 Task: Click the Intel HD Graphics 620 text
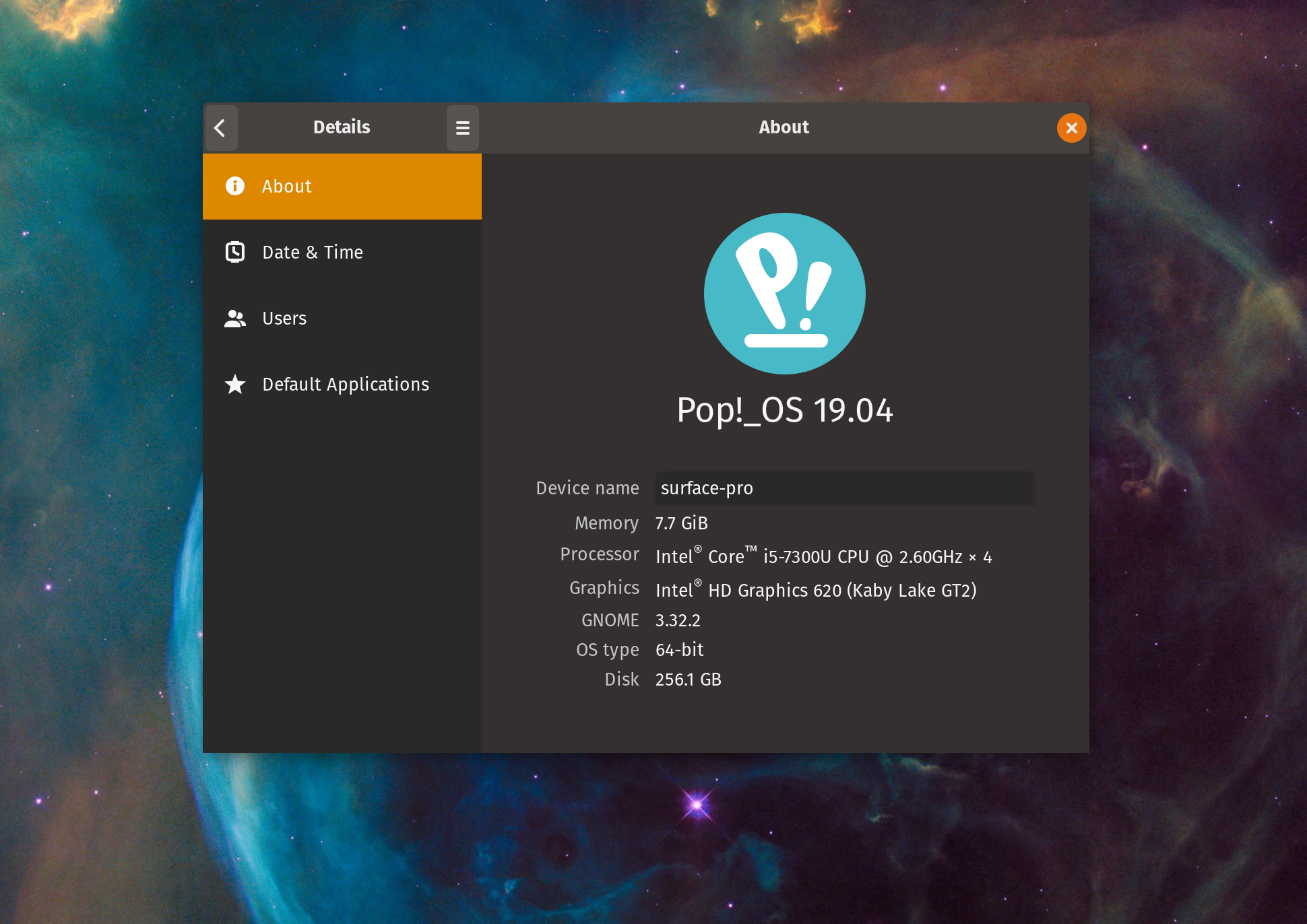(815, 591)
